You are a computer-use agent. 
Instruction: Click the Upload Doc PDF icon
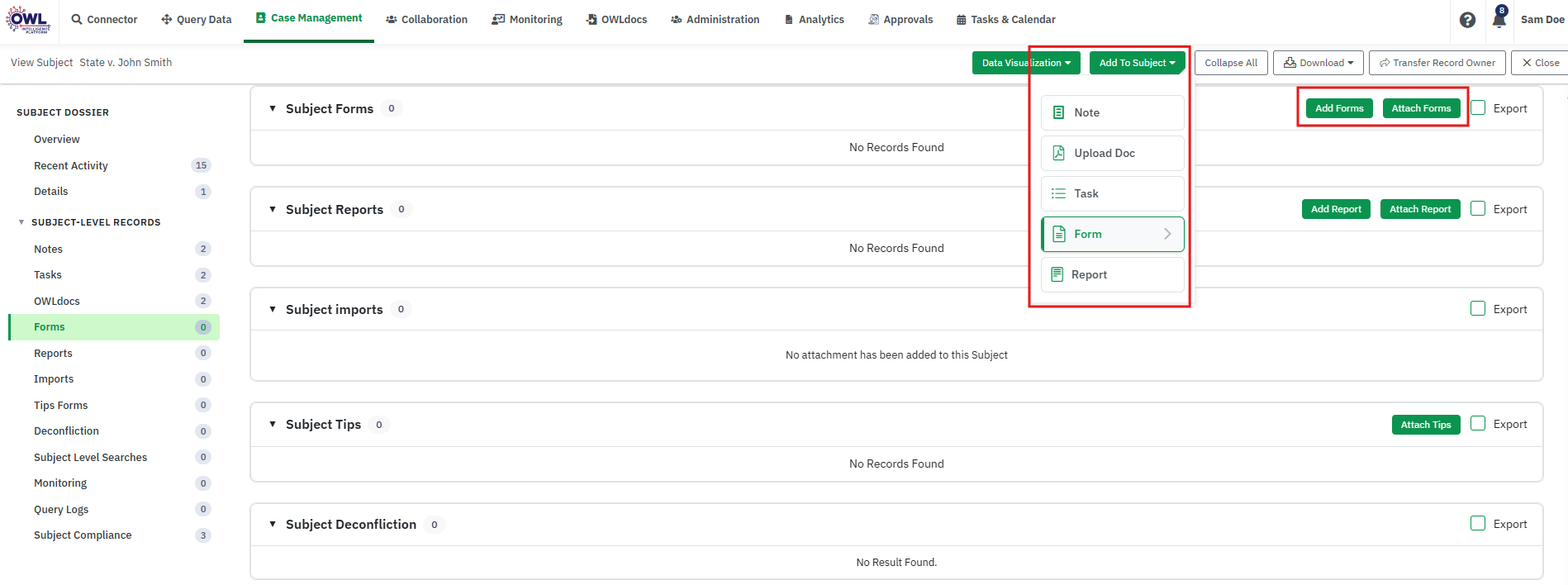1058,153
